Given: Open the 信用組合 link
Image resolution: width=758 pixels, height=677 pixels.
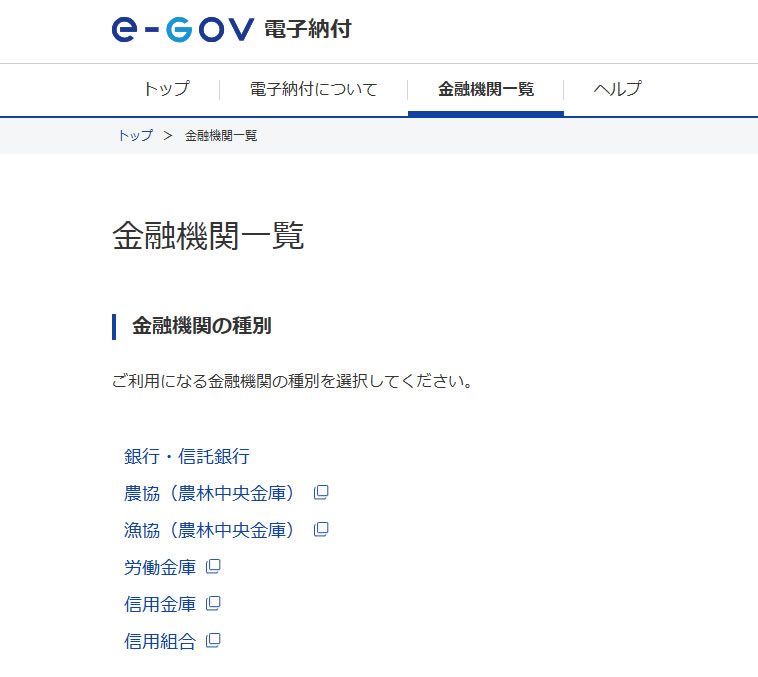Looking at the screenshot, I should point(160,642).
